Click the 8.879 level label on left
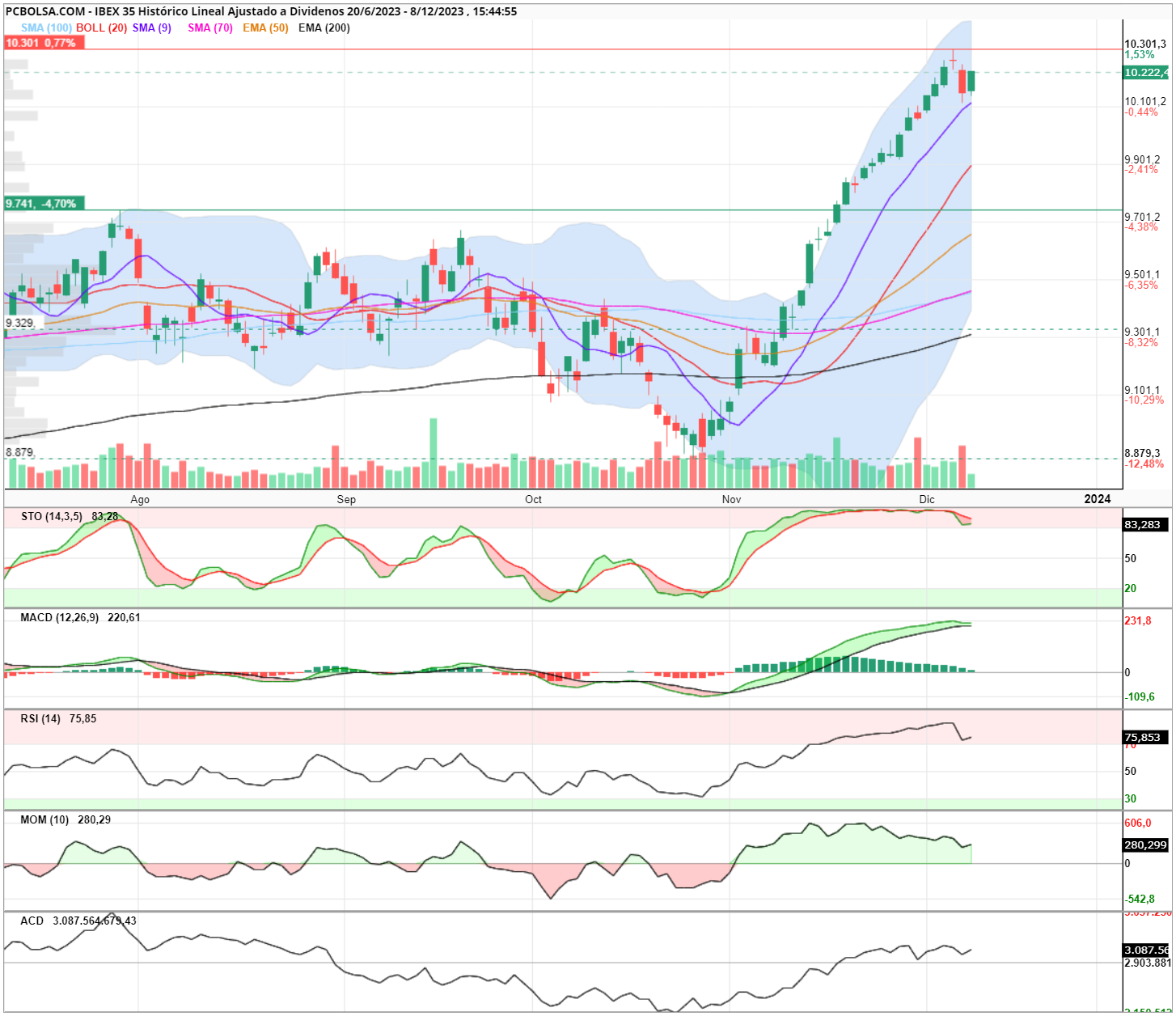 click(19, 452)
